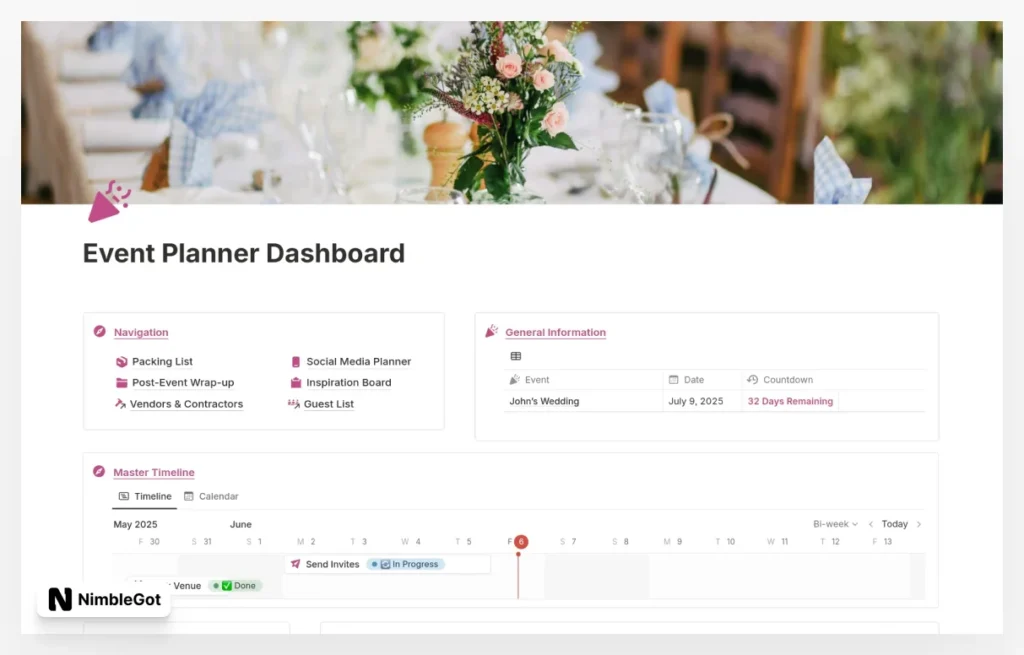This screenshot has width=1024, height=655.
Task: Open the Bi-week range dropdown
Action: [x=835, y=524]
